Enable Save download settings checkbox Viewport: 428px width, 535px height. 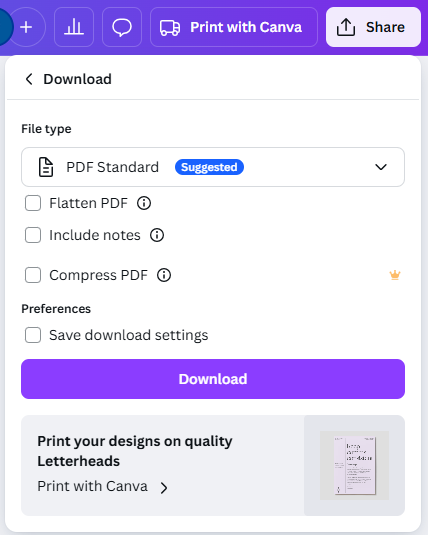33,335
